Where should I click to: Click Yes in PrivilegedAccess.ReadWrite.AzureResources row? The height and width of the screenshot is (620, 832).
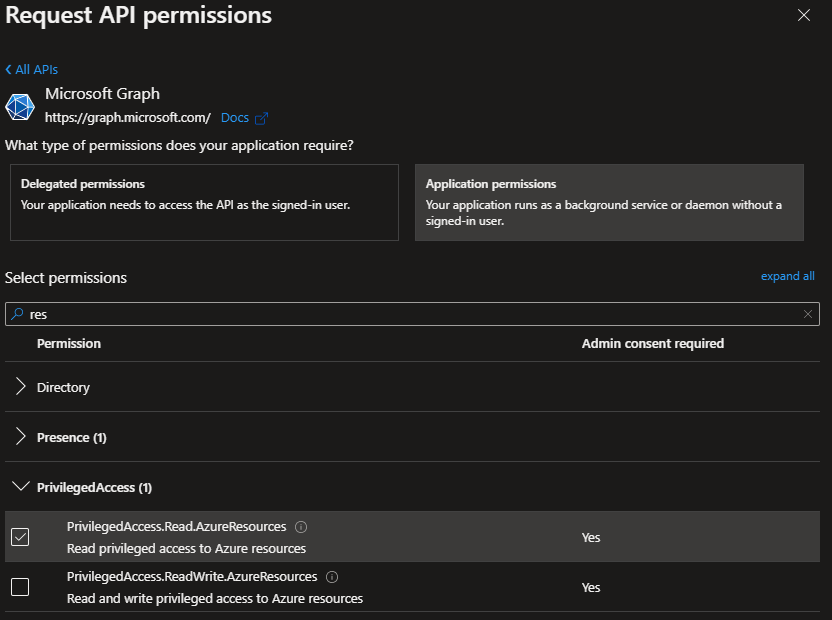[591, 587]
